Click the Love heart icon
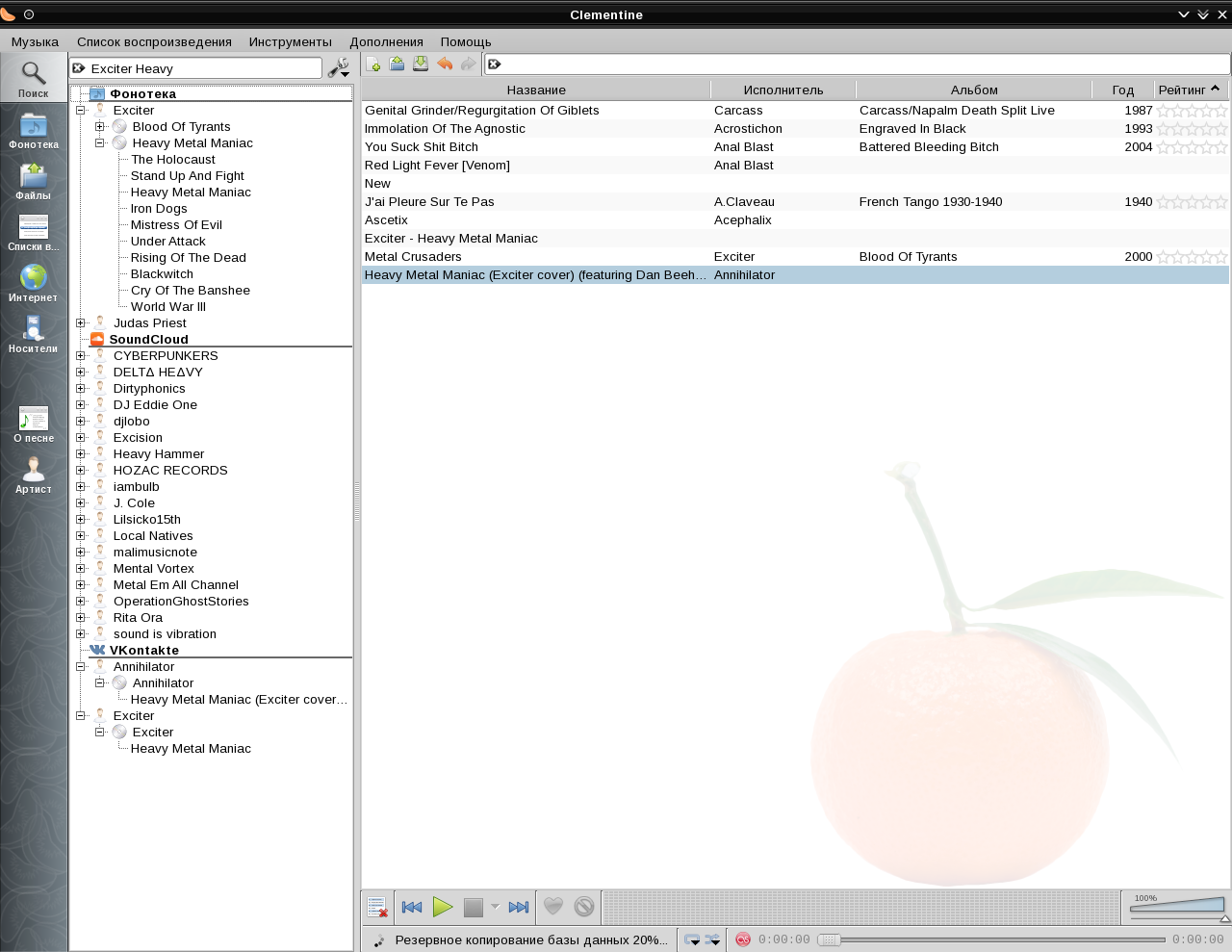The height and width of the screenshot is (952, 1232). pyautogui.click(x=553, y=907)
